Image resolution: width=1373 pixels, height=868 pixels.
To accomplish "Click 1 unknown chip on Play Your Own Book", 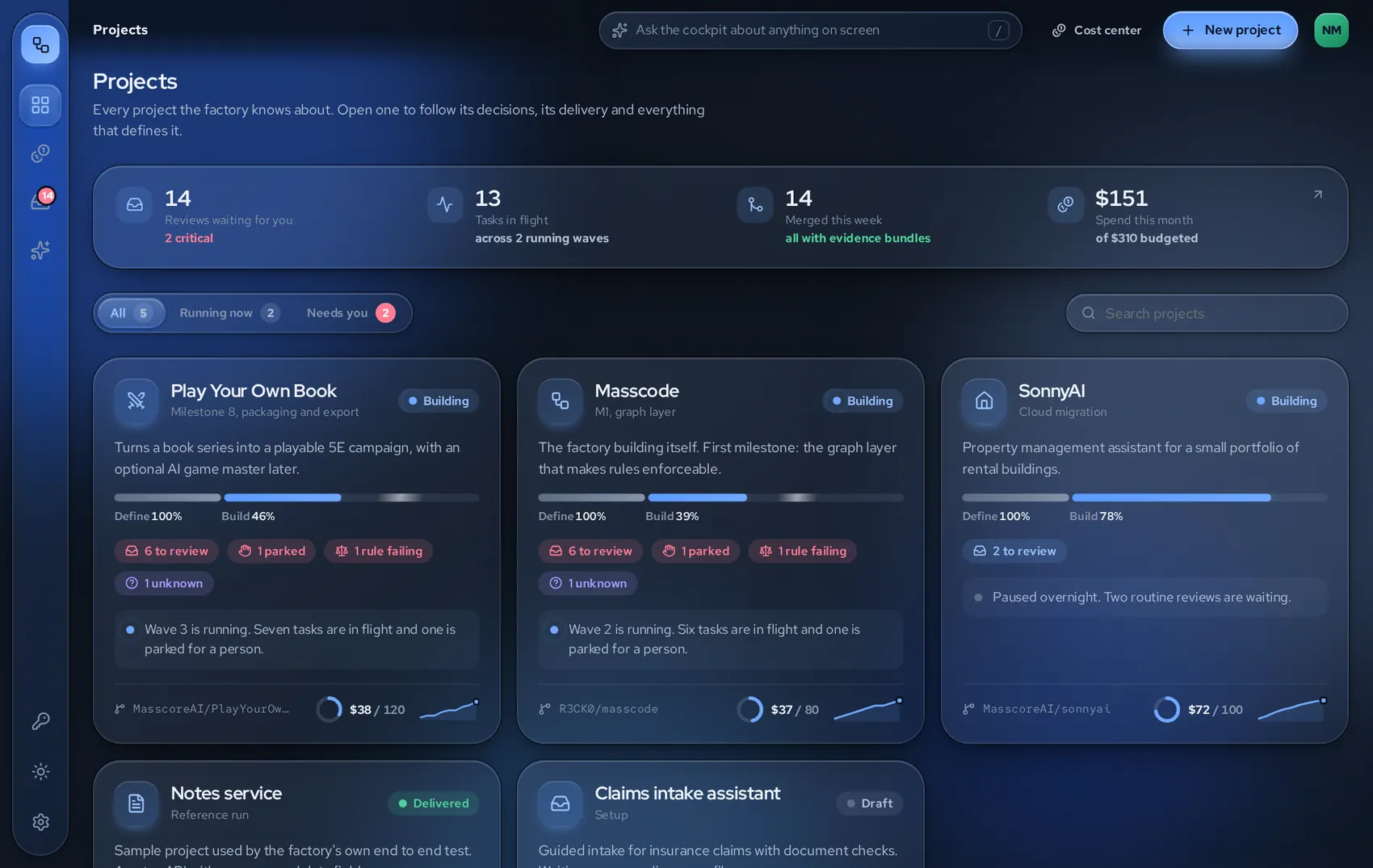I will (x=164, y=583).
